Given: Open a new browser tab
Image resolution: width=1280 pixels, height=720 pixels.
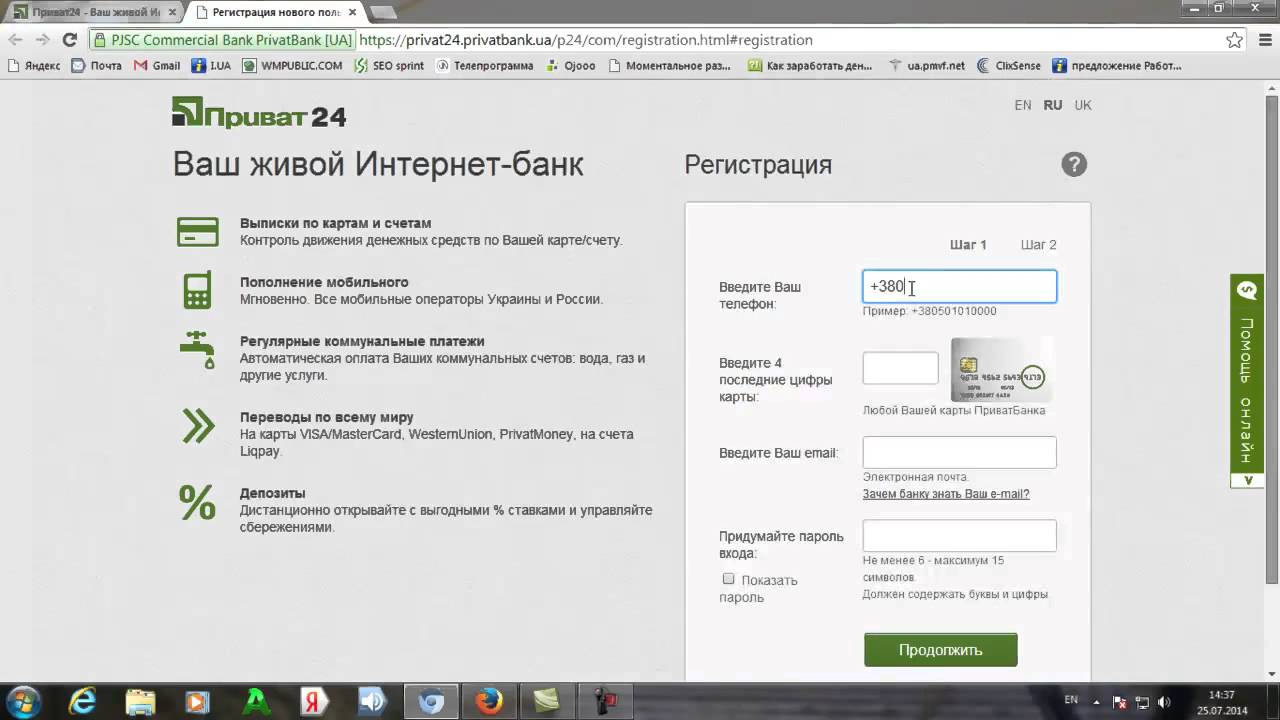Looking at the screenshot, I should tap(382, 12).
